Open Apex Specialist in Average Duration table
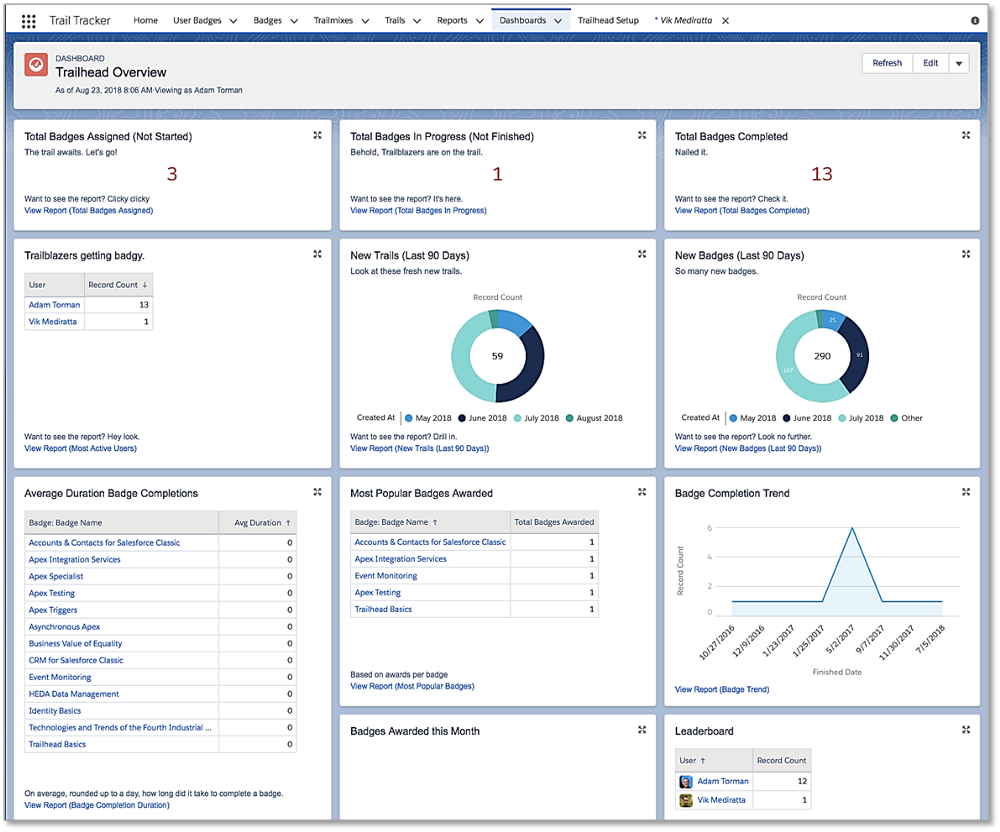The image size is (1000, 832). (x=55, y=576)
